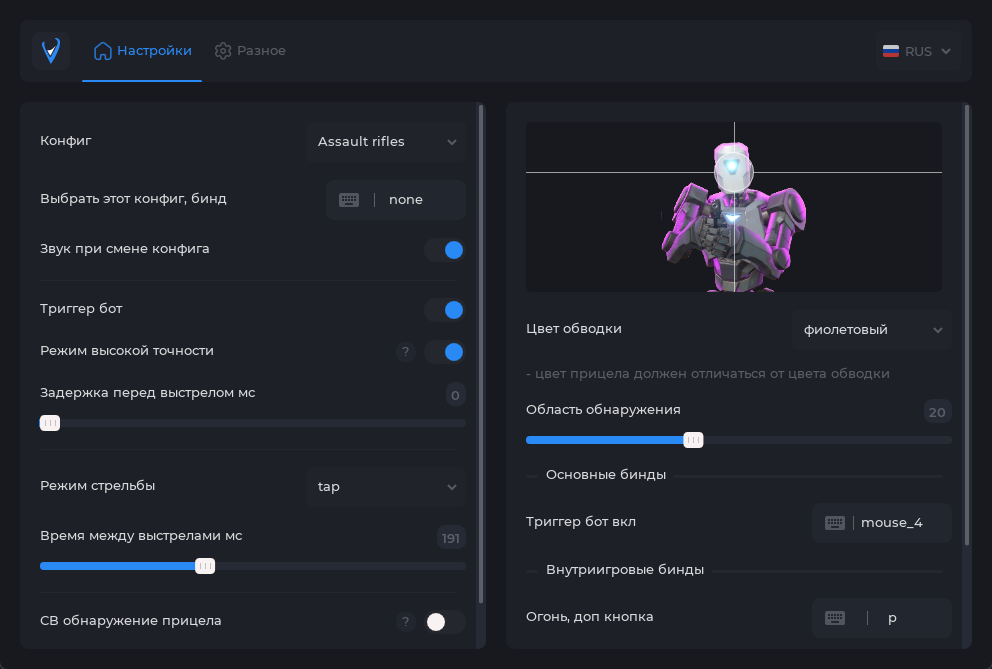Screen dimensions: 992x669
Task: Click the gear icon beside Разное
Action: [x=223, y=51]
